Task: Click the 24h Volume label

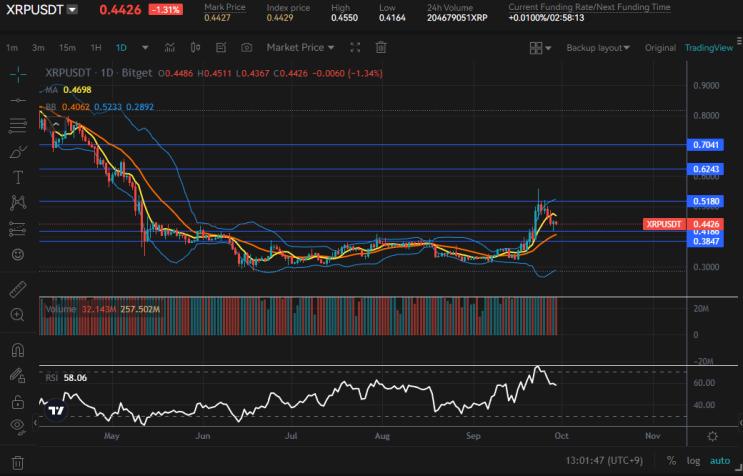Action: 450,8
